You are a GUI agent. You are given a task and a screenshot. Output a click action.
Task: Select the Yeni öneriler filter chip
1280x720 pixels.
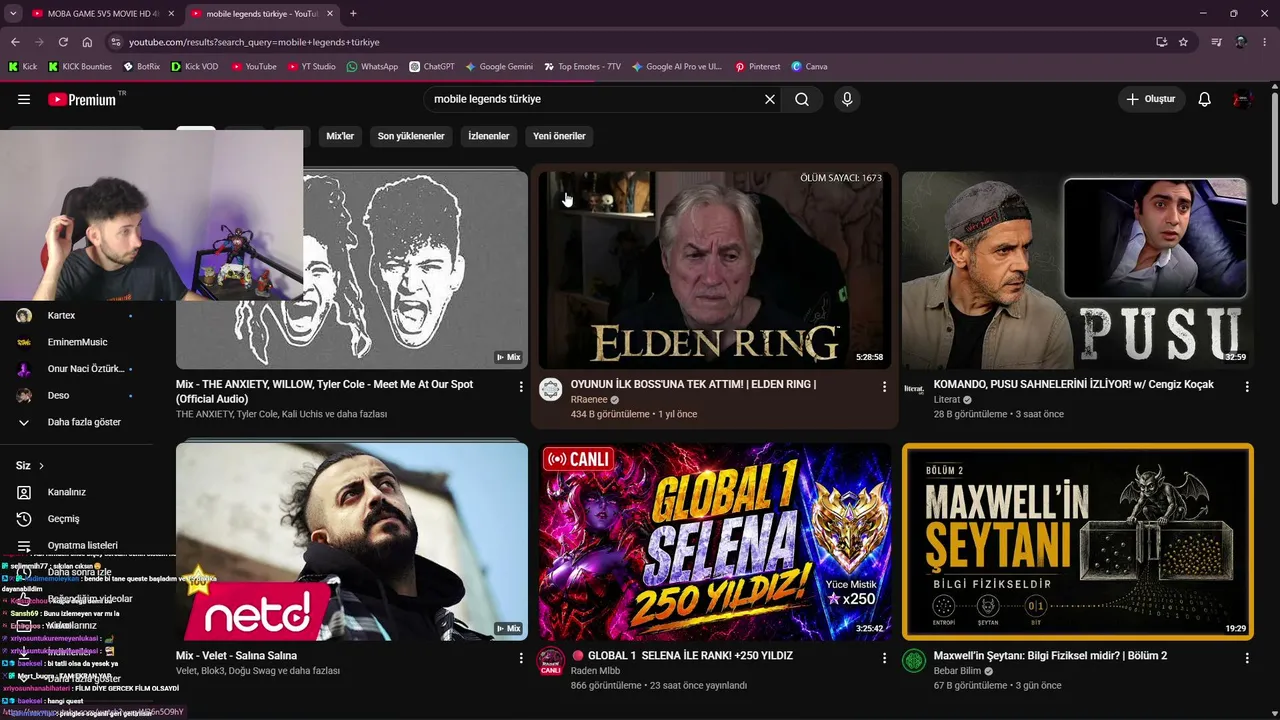tap(559, 136)
